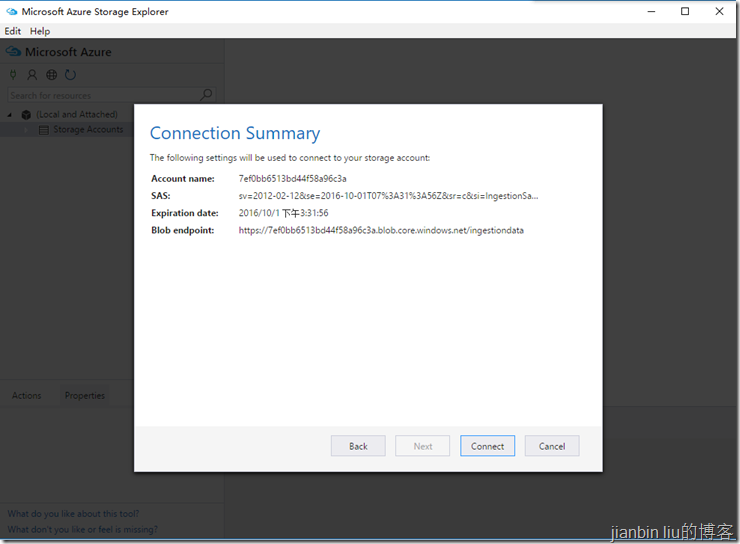Open the 'What do you like about this tool?' link
This screenshot has width=740, height=544.
point(73,513)
